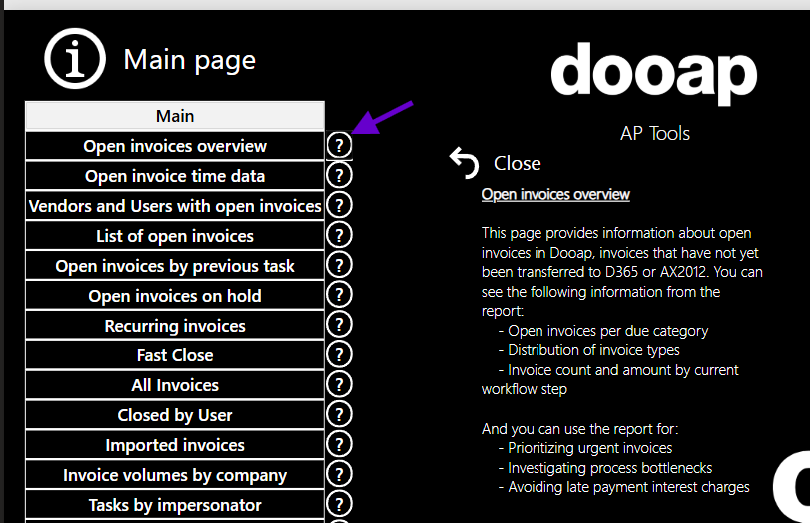The height and width of the screenshot is (523, 810).
Task: Open the Imported invoices report
Action: point(175,445)
